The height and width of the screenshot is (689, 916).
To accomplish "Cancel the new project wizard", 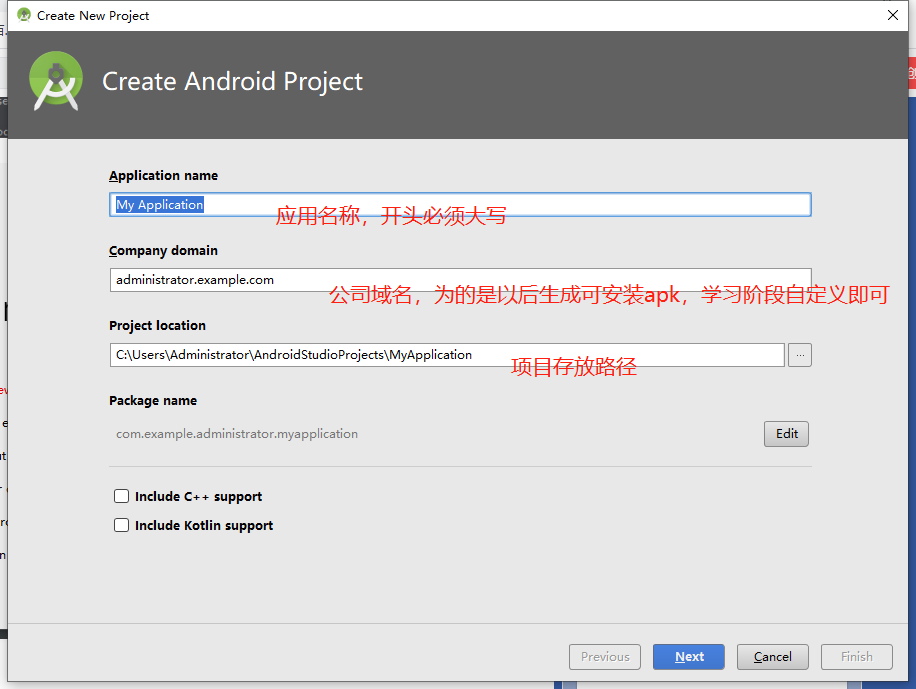I will [x=773, y=657].
